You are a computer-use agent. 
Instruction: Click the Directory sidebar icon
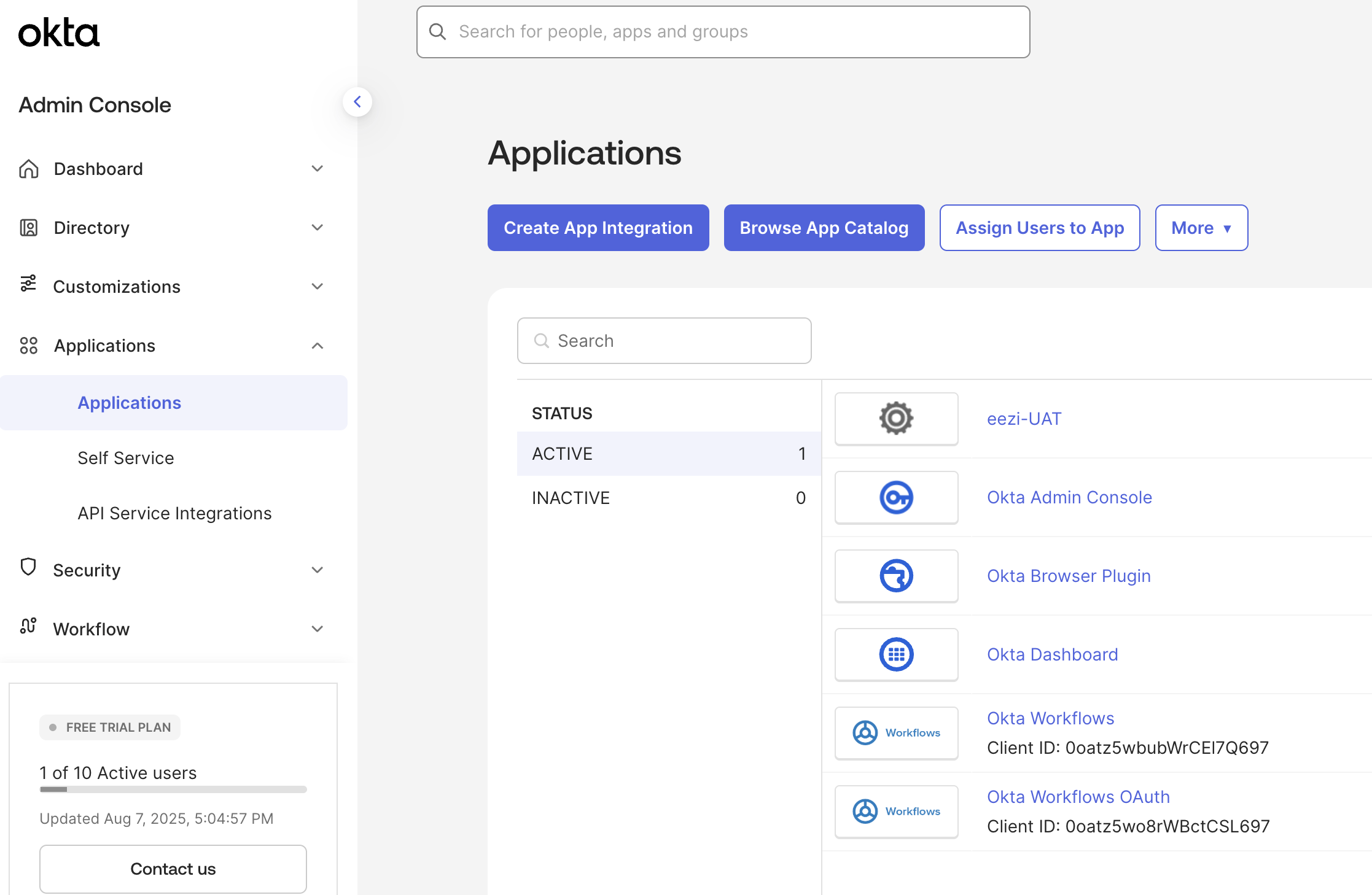coord(28,228)
